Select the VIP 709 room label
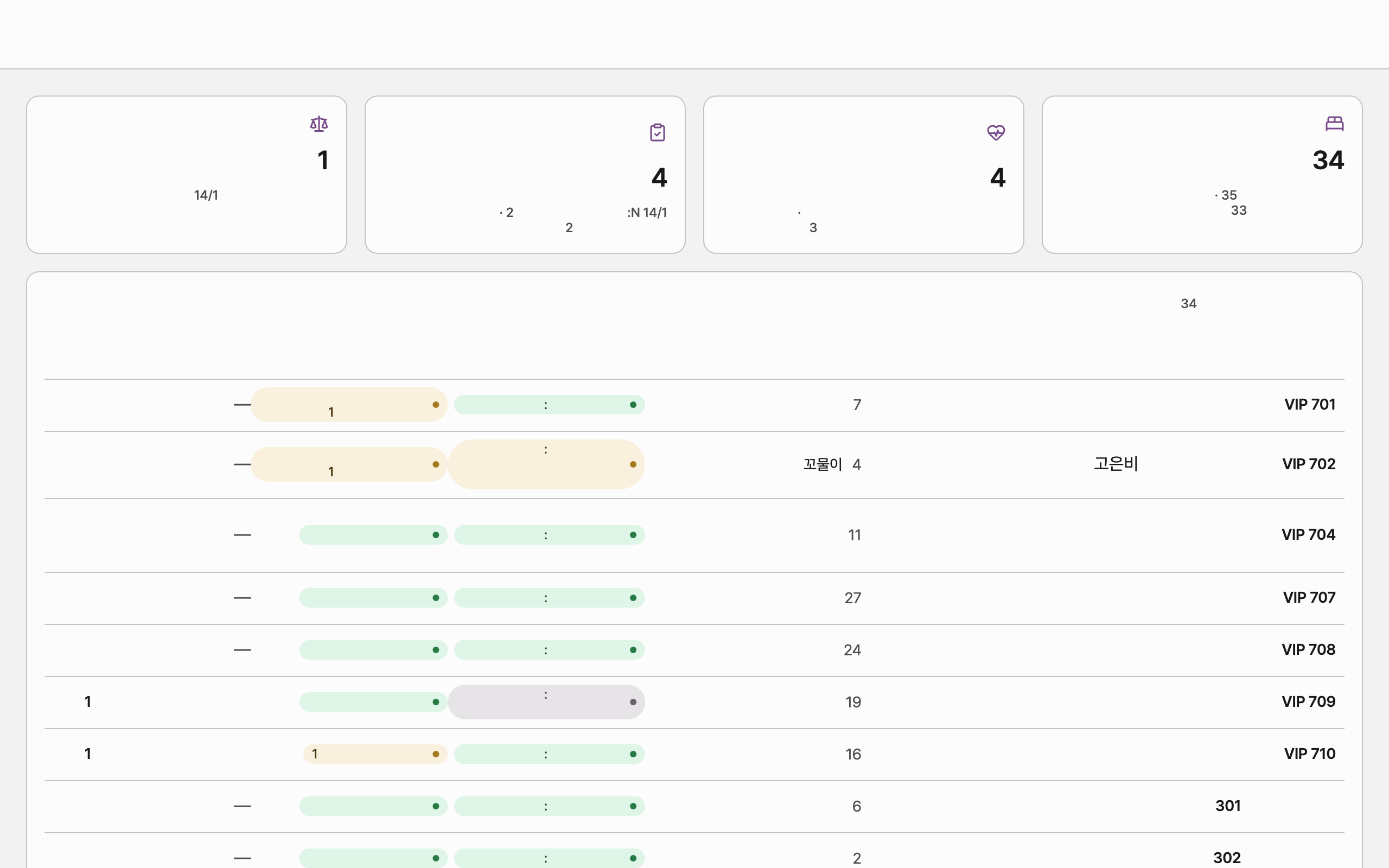1389x868 pixels. point(1308,701)
